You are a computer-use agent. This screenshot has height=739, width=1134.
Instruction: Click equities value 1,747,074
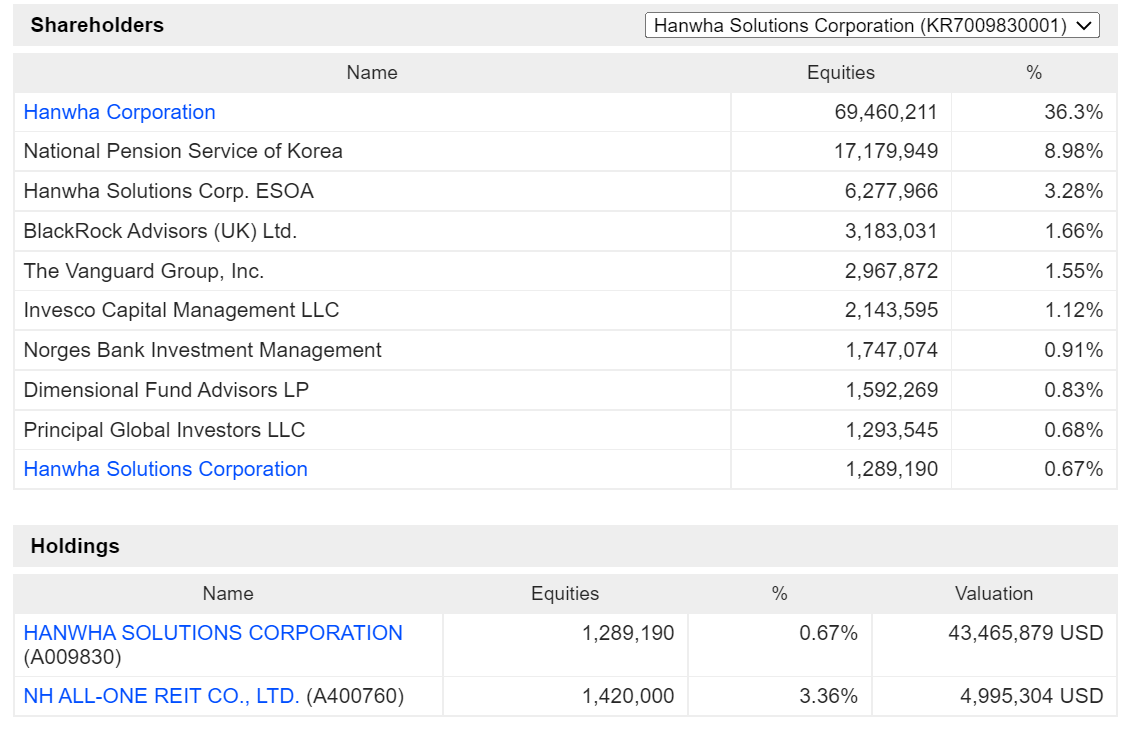(x=892, y=350)
